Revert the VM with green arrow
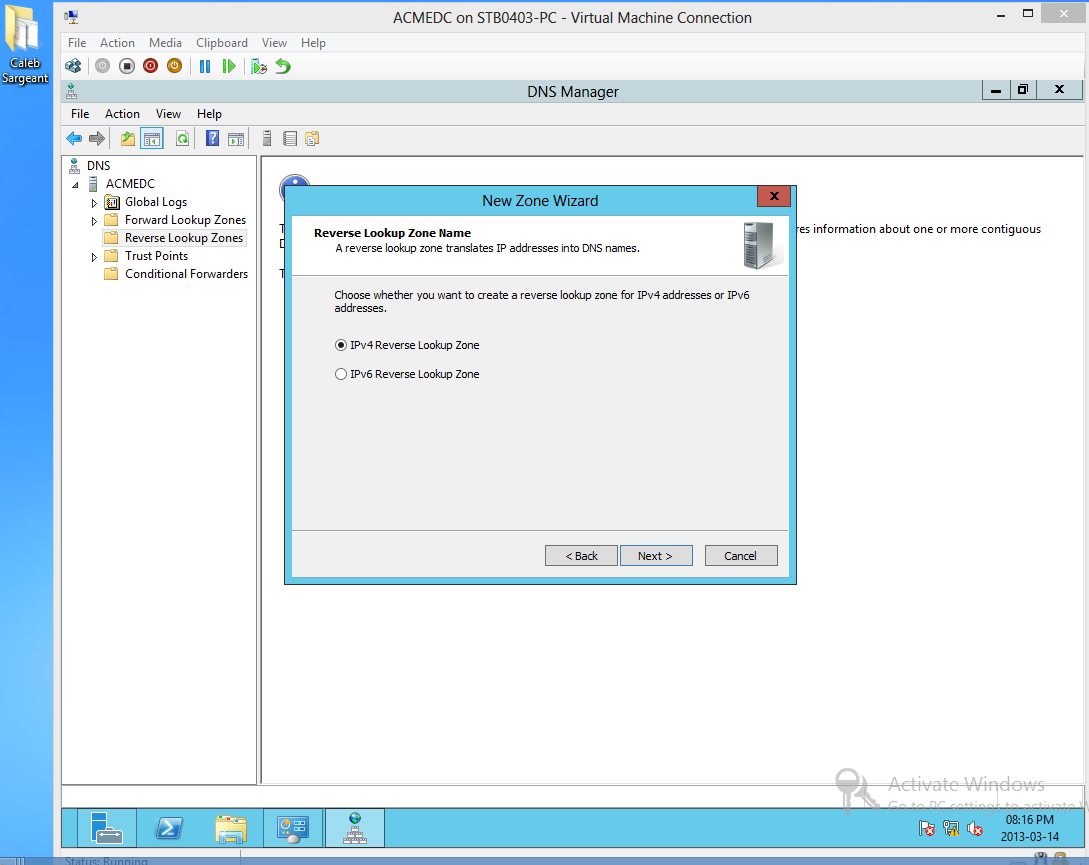The width and height of the screenshot is (1089, 865). point(283,66)
